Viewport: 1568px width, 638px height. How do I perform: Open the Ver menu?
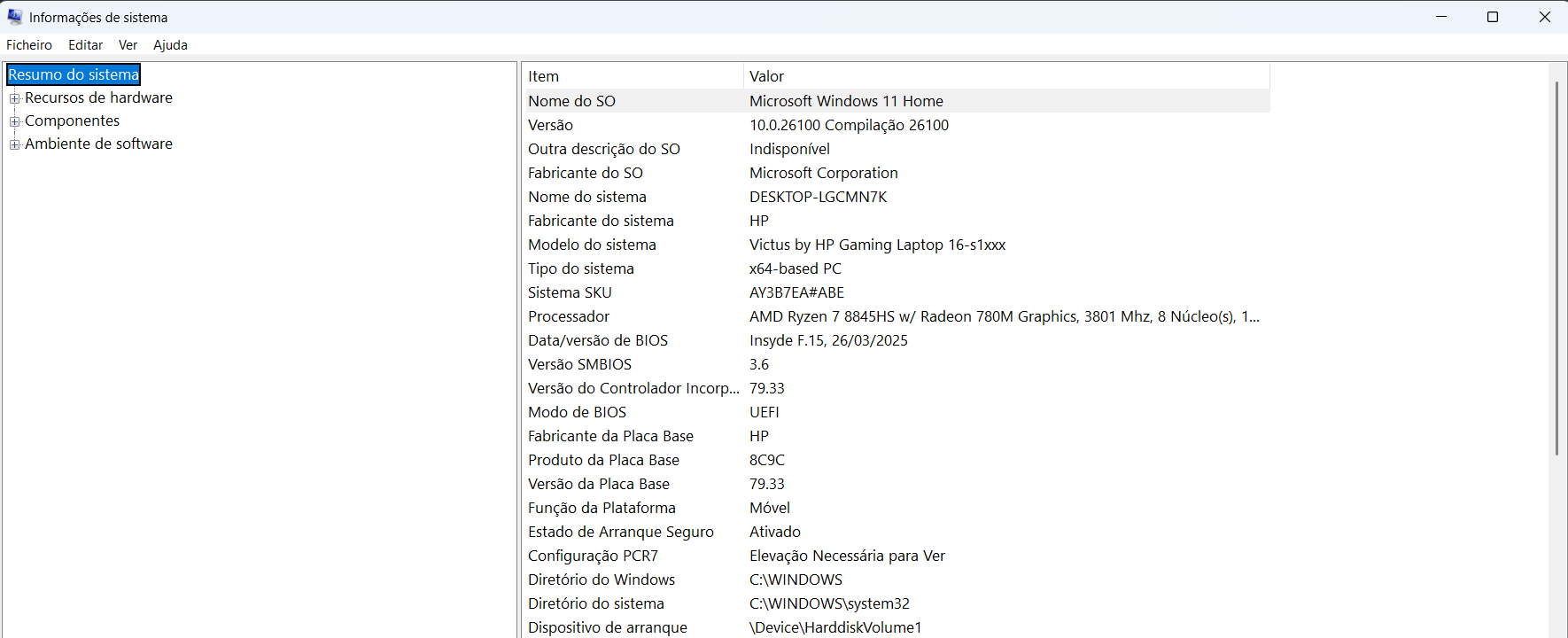128,45
